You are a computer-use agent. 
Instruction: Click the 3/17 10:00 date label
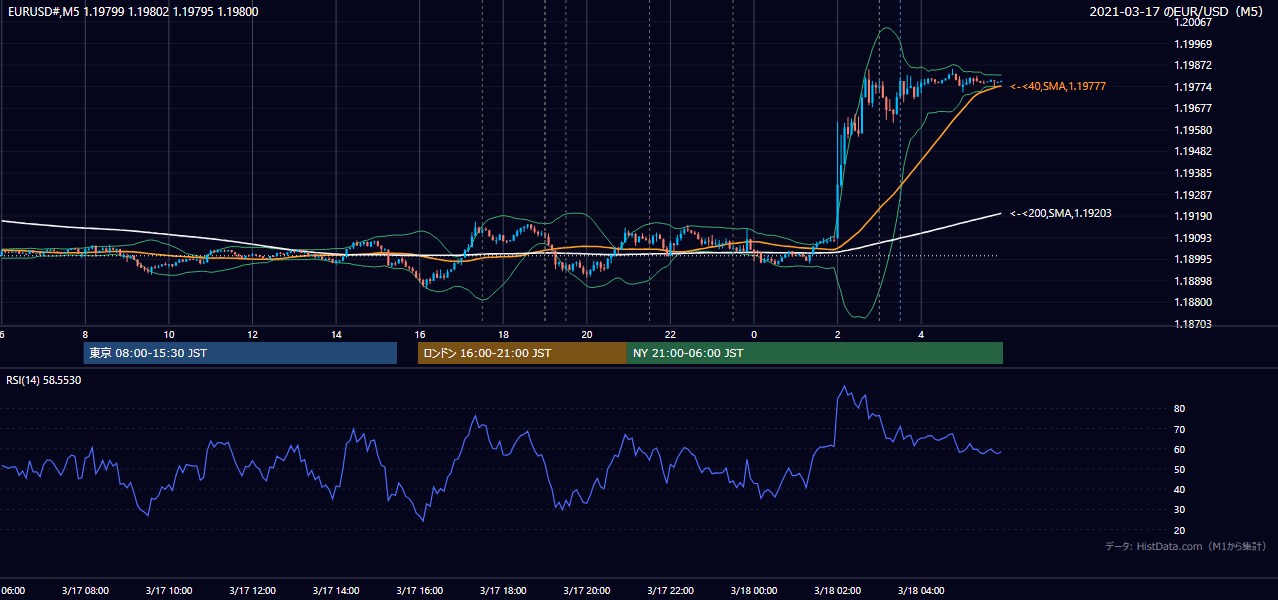pyautogui.click(x=168, y=591)
